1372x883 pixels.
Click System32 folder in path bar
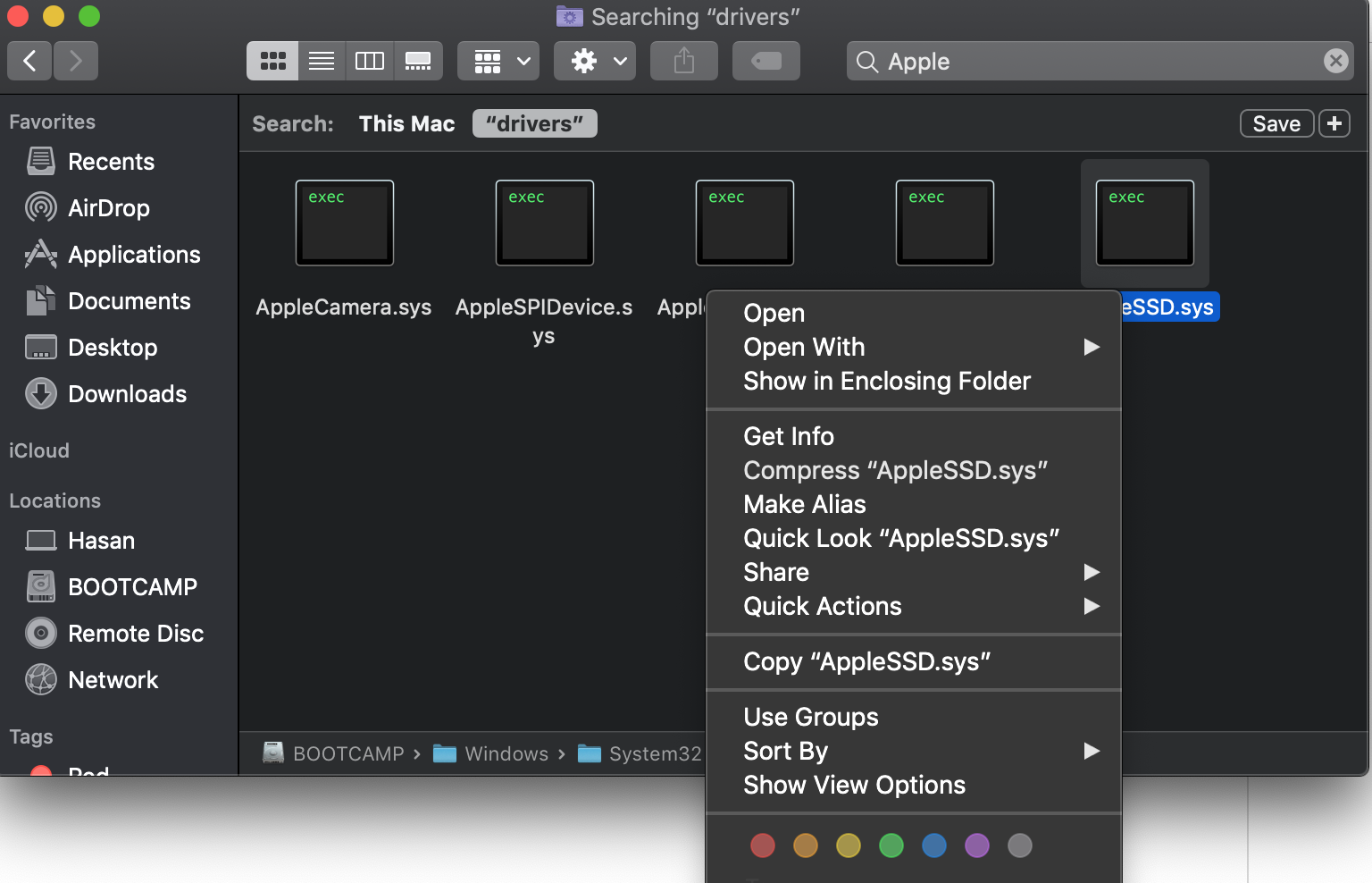(x=640, y=753)
